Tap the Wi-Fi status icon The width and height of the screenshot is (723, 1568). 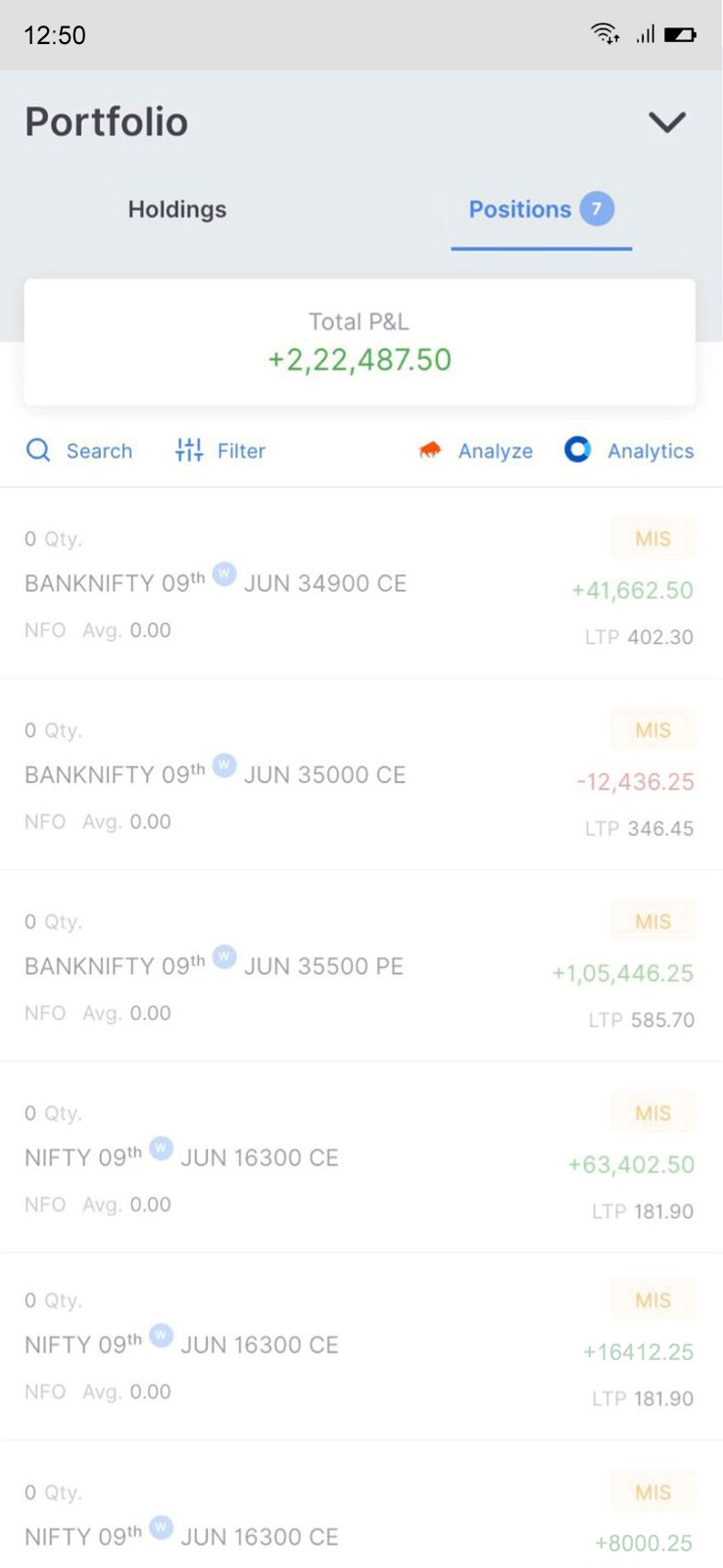(604, 34)
